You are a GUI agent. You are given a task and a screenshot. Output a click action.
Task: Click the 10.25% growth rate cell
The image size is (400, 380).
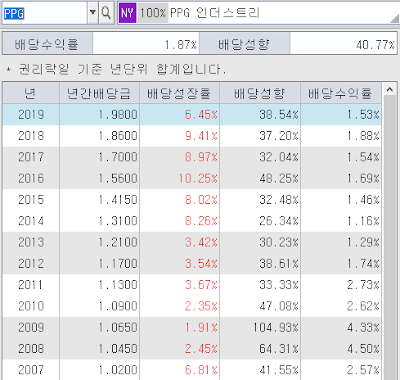click(x=180, y=178)
